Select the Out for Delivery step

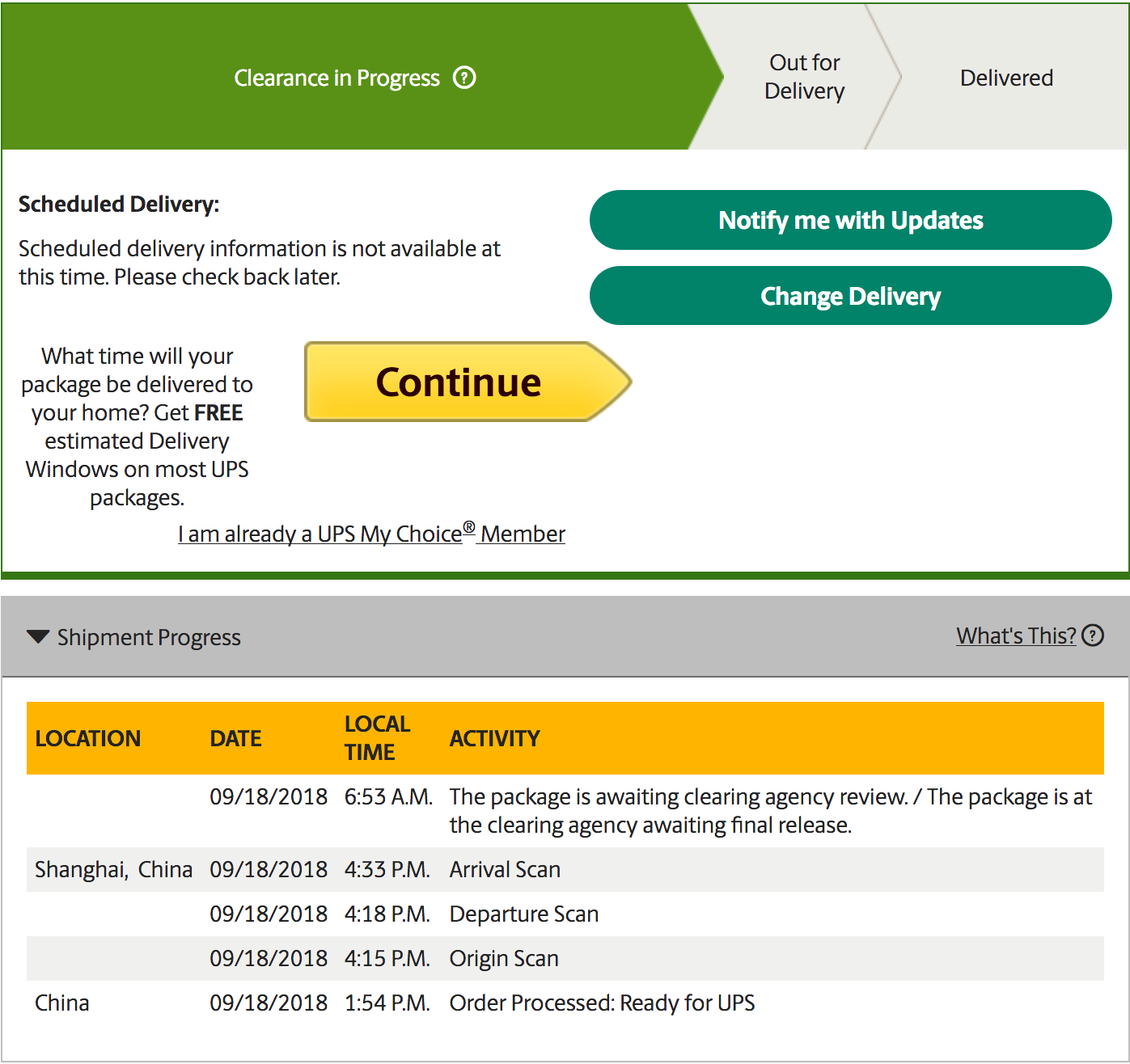pos(804,77)
